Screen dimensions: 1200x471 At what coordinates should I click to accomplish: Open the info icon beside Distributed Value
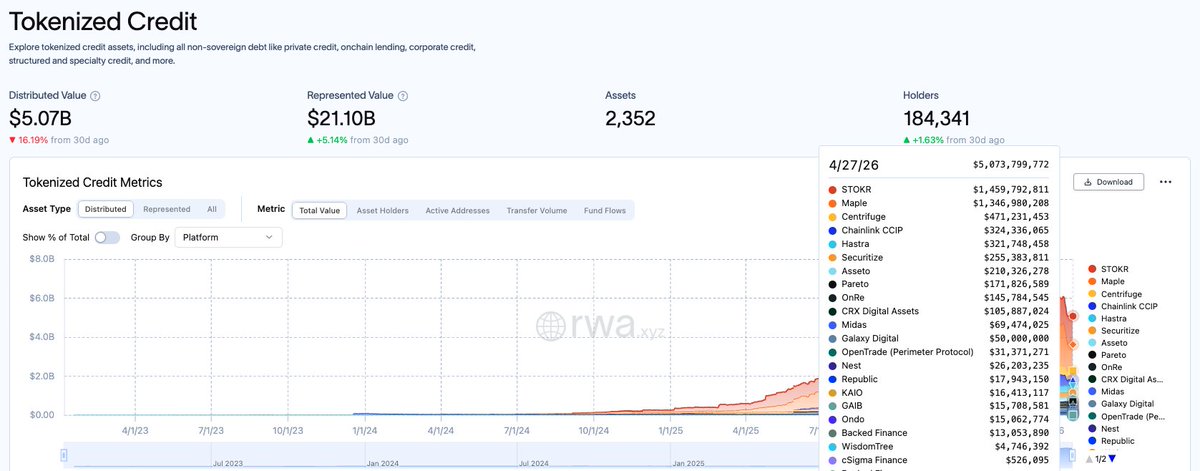(x=95, y=96)
